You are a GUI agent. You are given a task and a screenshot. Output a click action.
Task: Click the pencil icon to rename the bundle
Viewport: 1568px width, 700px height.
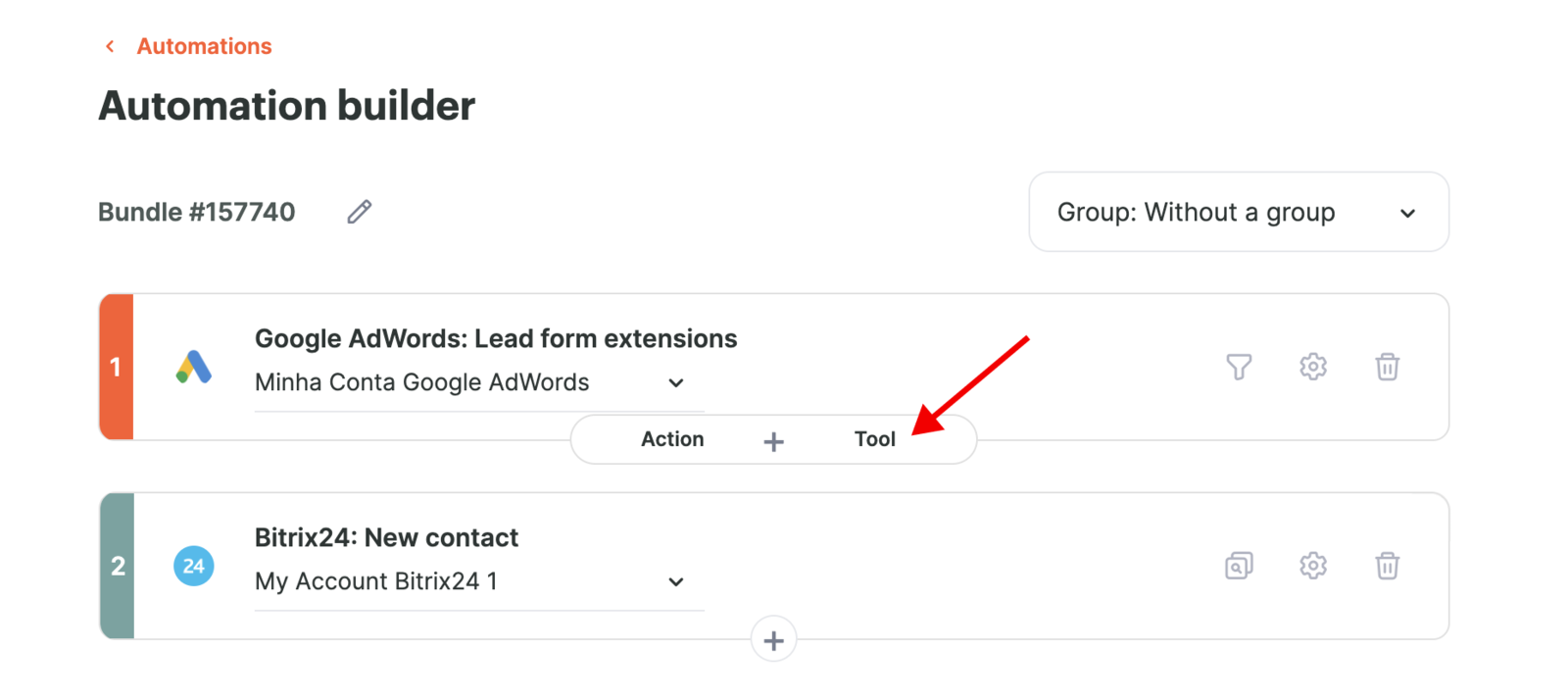coord(359,212)
